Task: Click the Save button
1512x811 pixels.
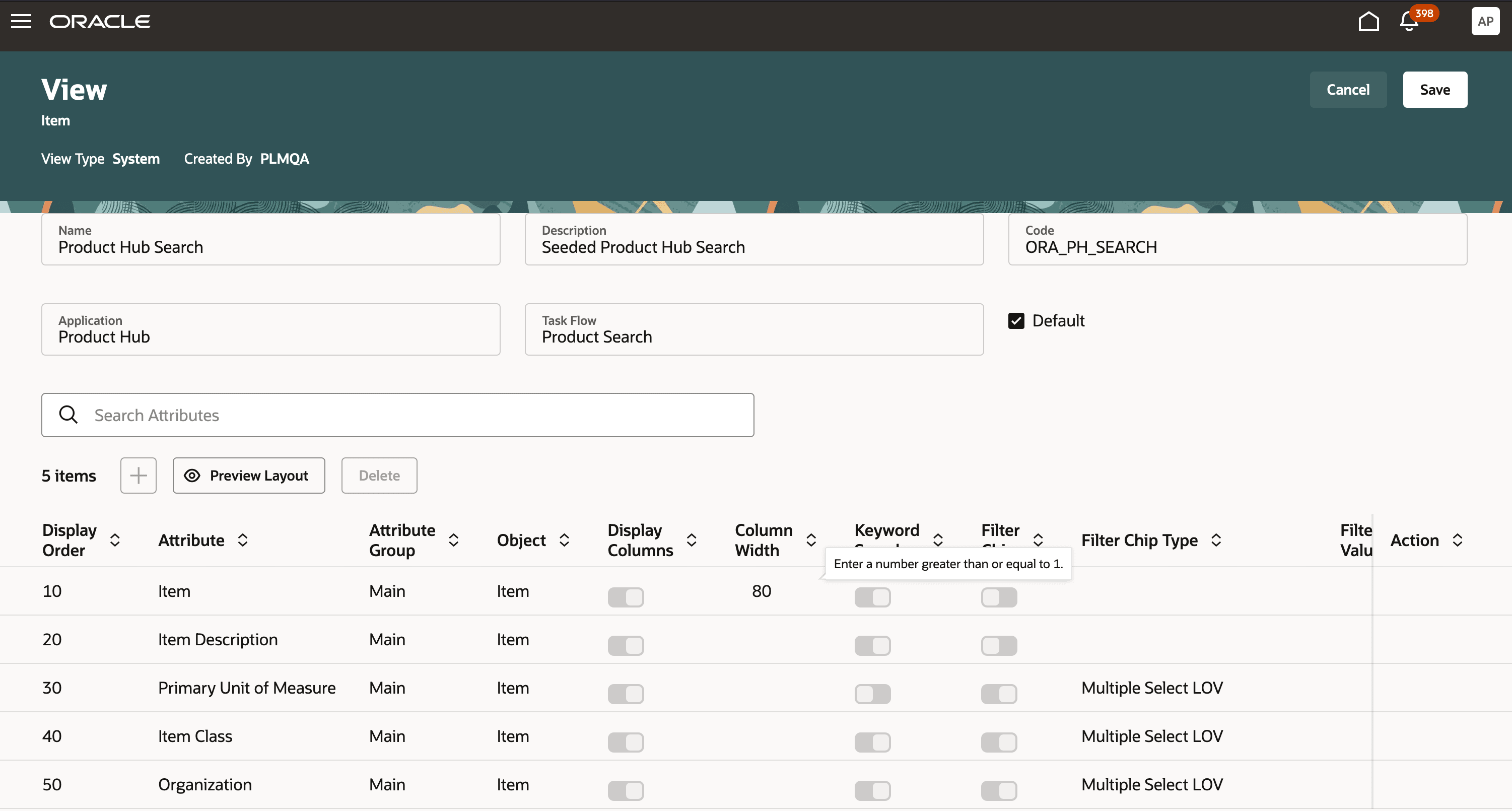Action: tap(1434, 90)
